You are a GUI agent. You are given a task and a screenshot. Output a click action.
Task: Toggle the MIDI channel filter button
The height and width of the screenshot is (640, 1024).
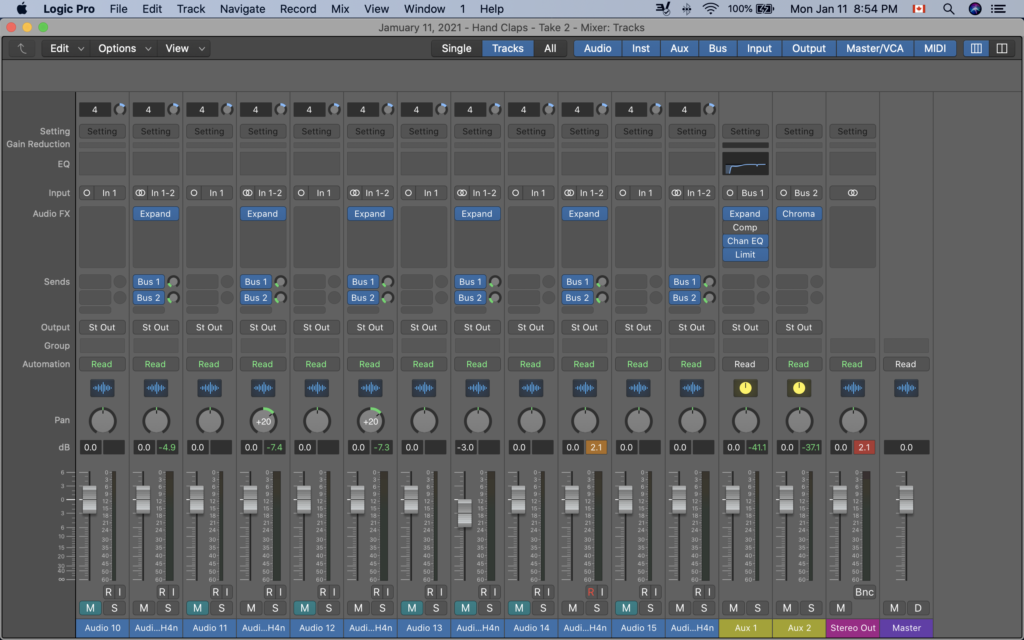click(935, 48)
